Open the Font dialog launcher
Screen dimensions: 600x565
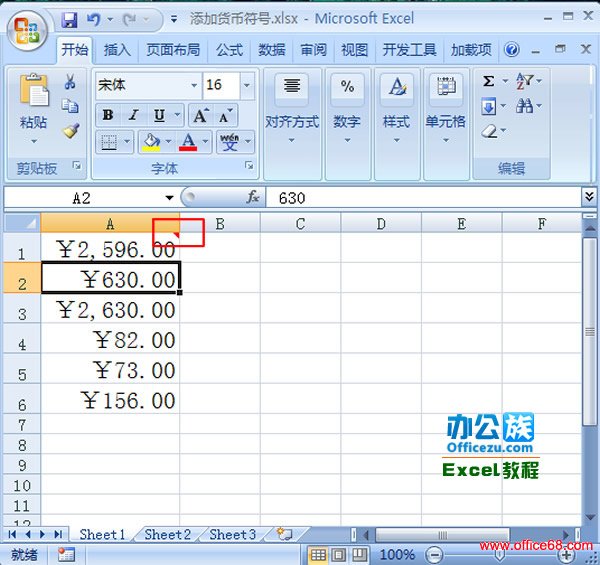pyautogui.click(x=249, y=166)
